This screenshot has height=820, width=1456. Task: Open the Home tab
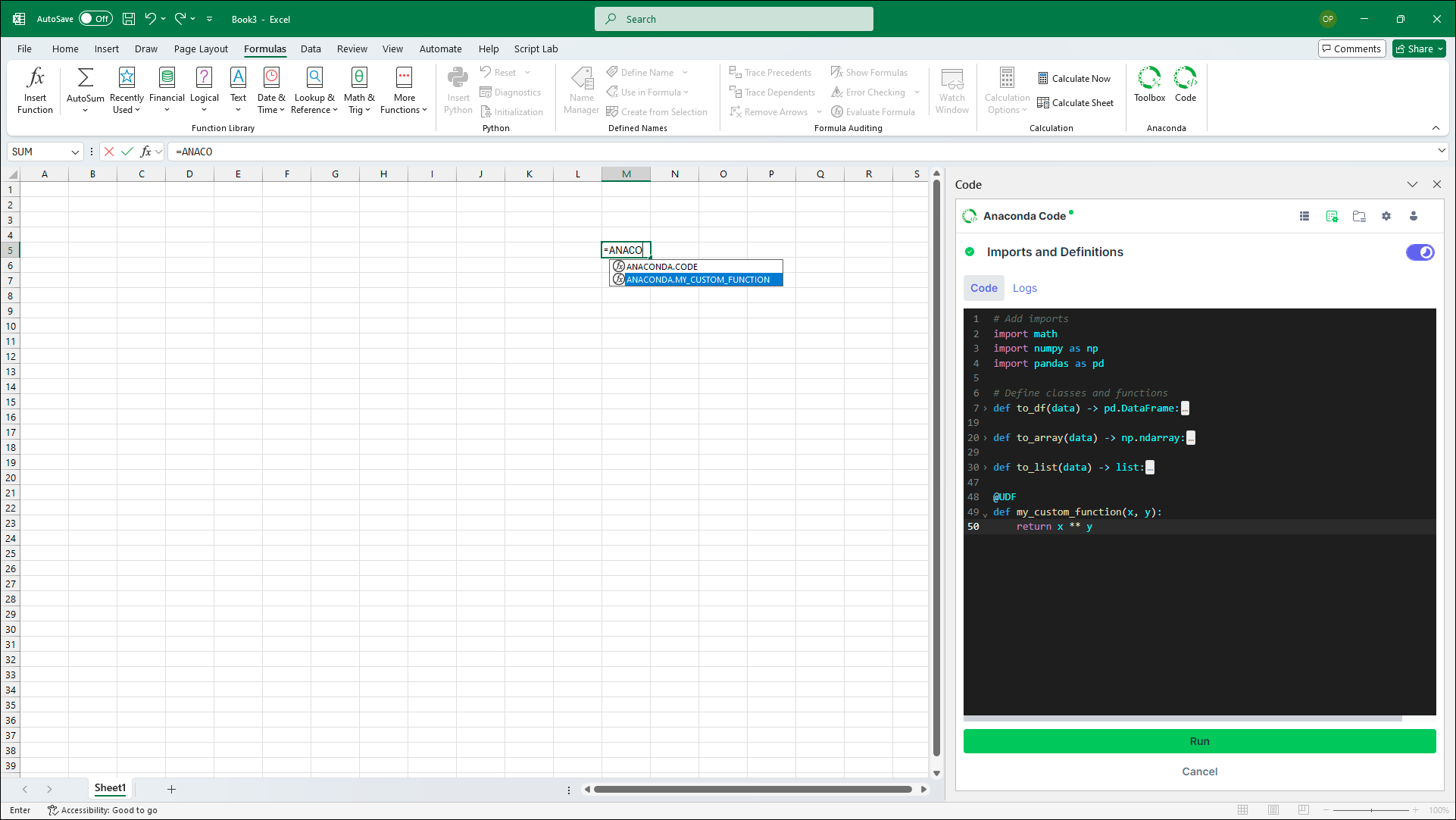(65, 49)
